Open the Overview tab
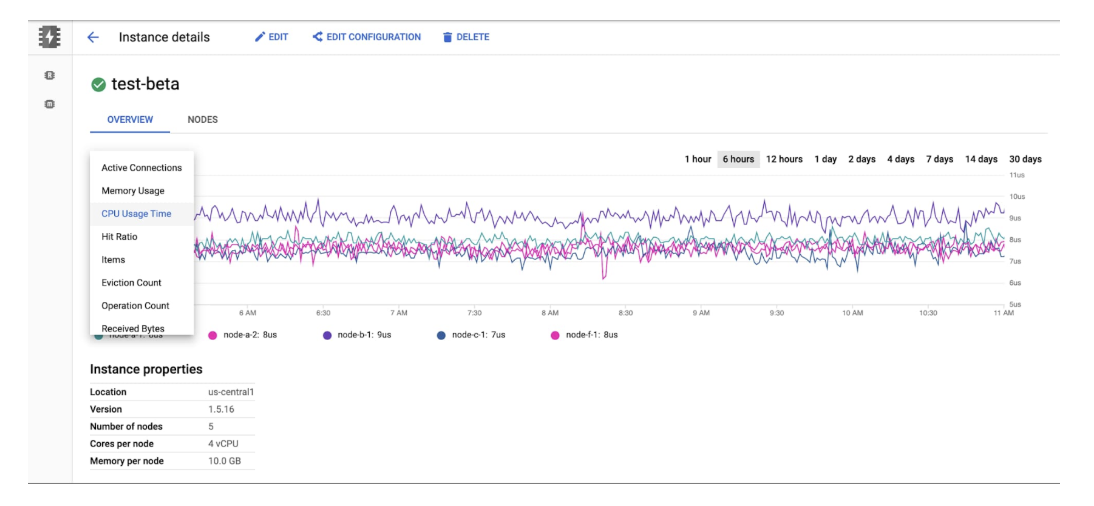This screenshot has height=506, width=1094. (x=130, y=120)
